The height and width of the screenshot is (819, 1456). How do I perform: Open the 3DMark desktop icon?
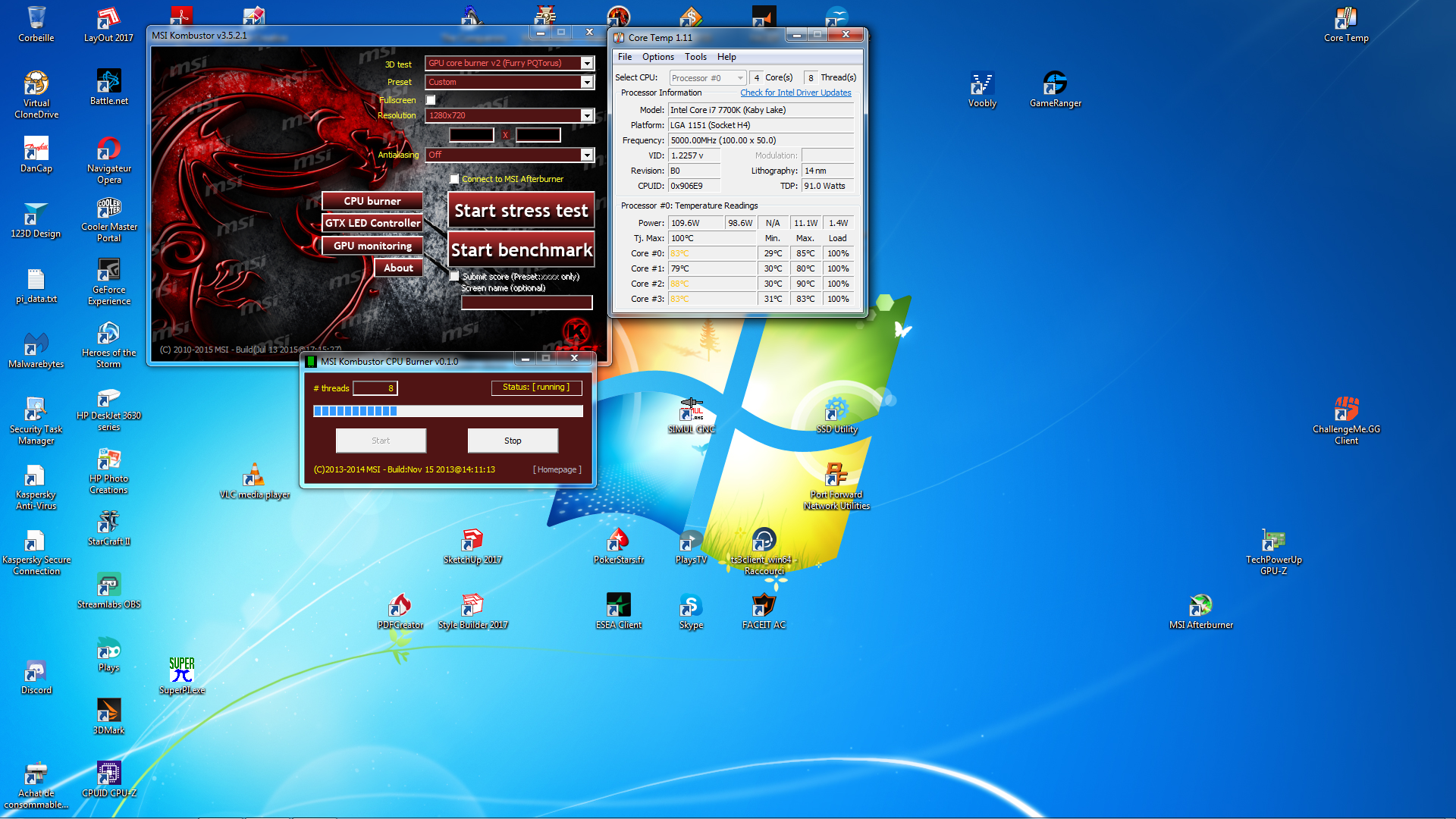point(108,711)
